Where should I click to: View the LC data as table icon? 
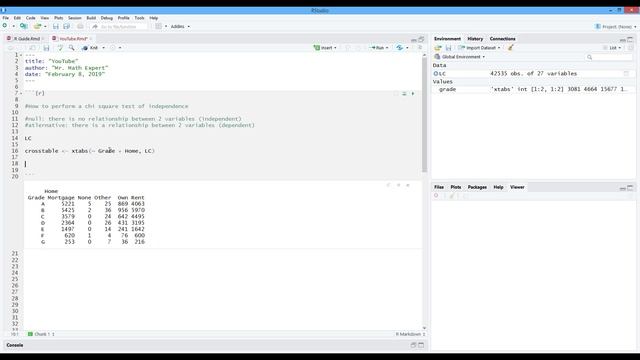point(626,73)
